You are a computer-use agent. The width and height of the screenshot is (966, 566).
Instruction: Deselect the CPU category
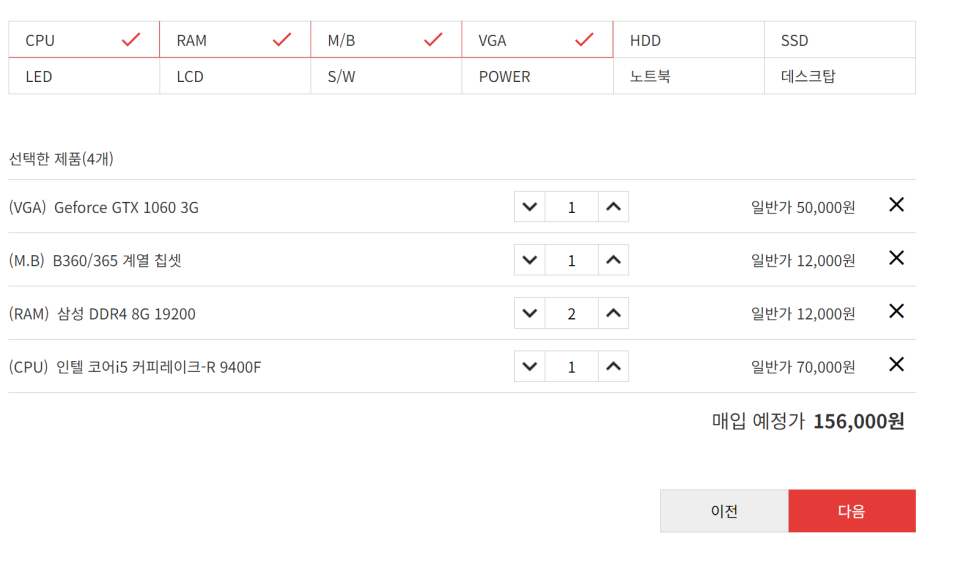84,40
